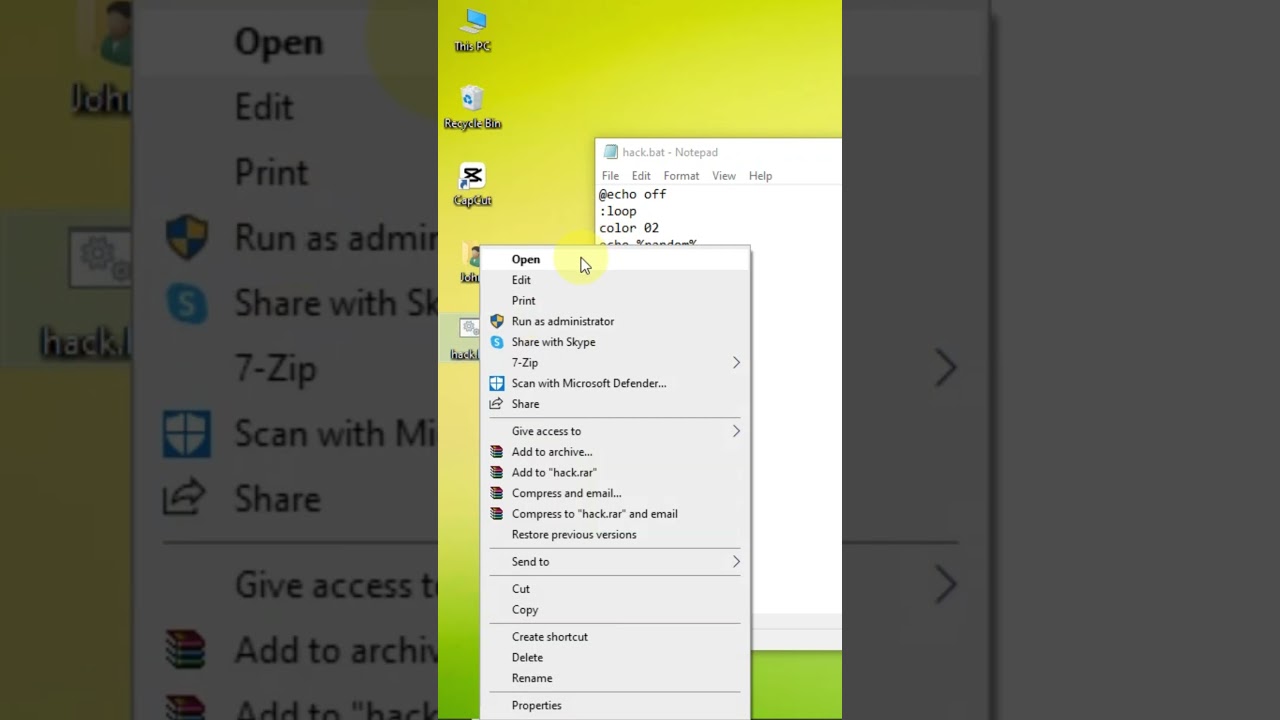This screenshot has width=1280, height=720.
Task: Open This PC desktop icon
Action: point(473,31)
